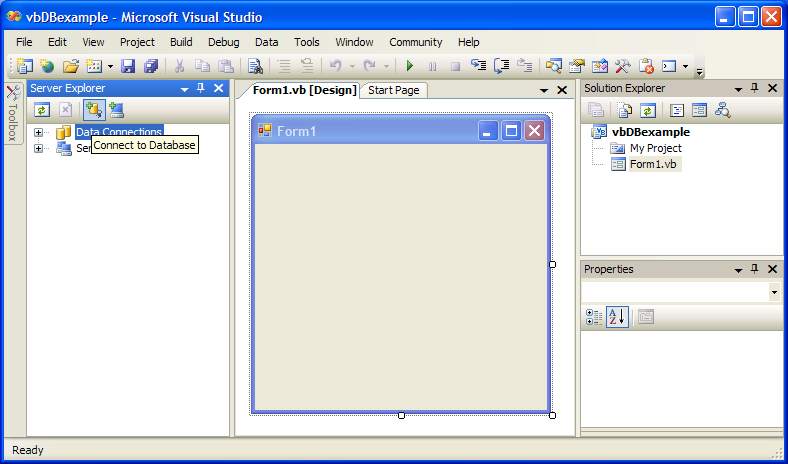Click the Open File folder icon
The height and width of the screenshot is (464, 788).
click(x=70, y=66)
